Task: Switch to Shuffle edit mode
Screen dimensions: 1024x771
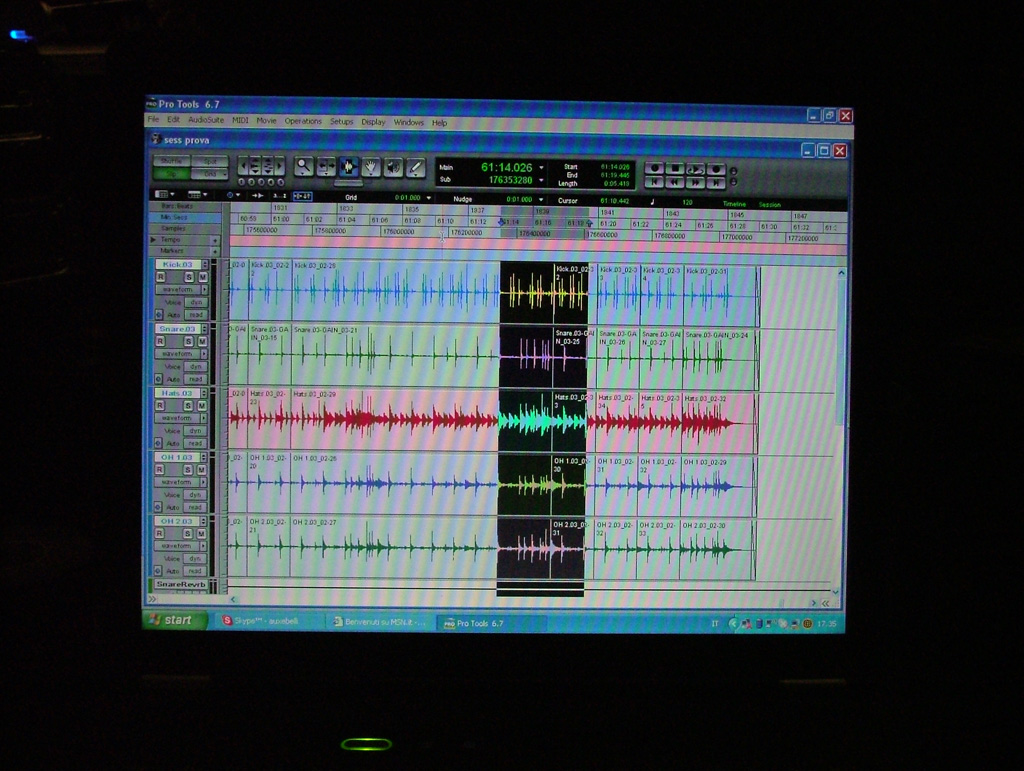Action: tap(171, 160)
